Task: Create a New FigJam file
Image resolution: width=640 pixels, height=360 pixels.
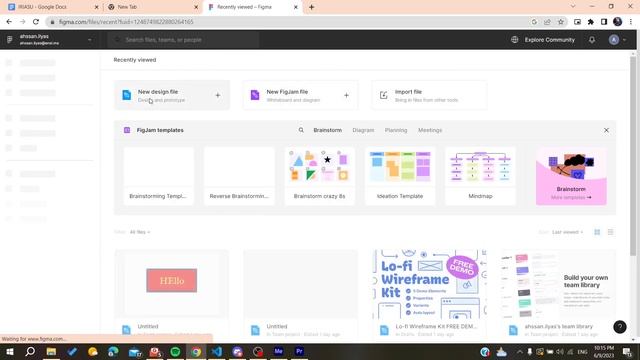Action: point(300,95)
